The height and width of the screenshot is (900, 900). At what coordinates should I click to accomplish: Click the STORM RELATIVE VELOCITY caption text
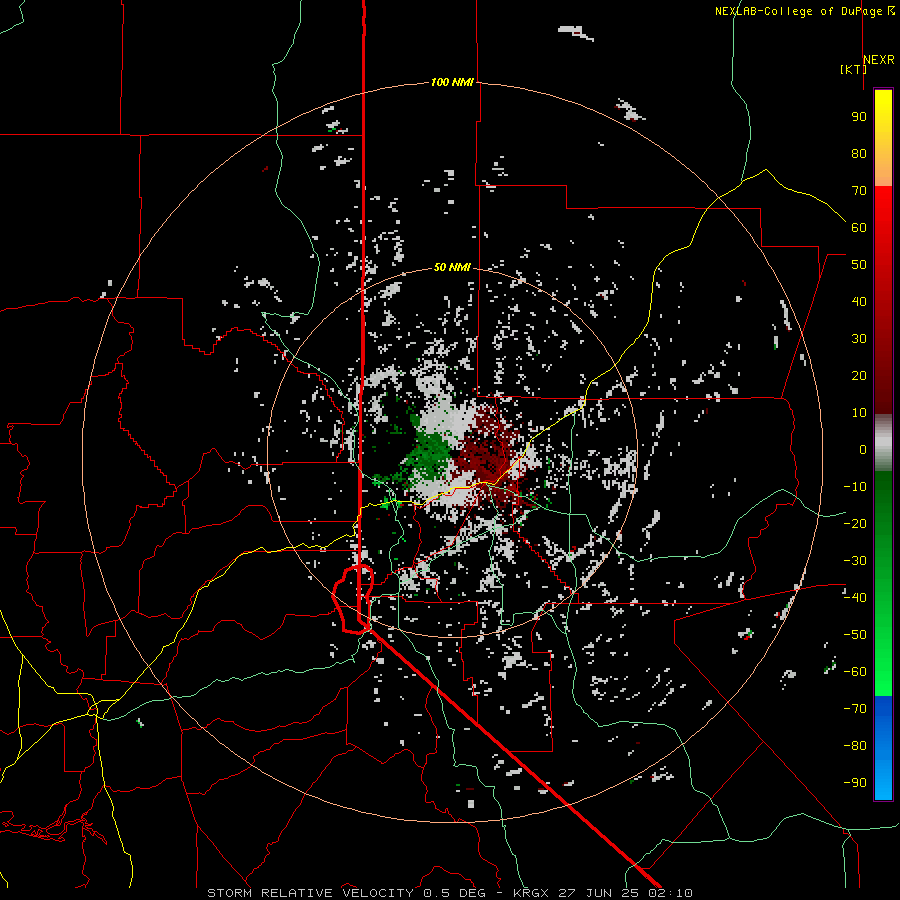click(313, 893)
